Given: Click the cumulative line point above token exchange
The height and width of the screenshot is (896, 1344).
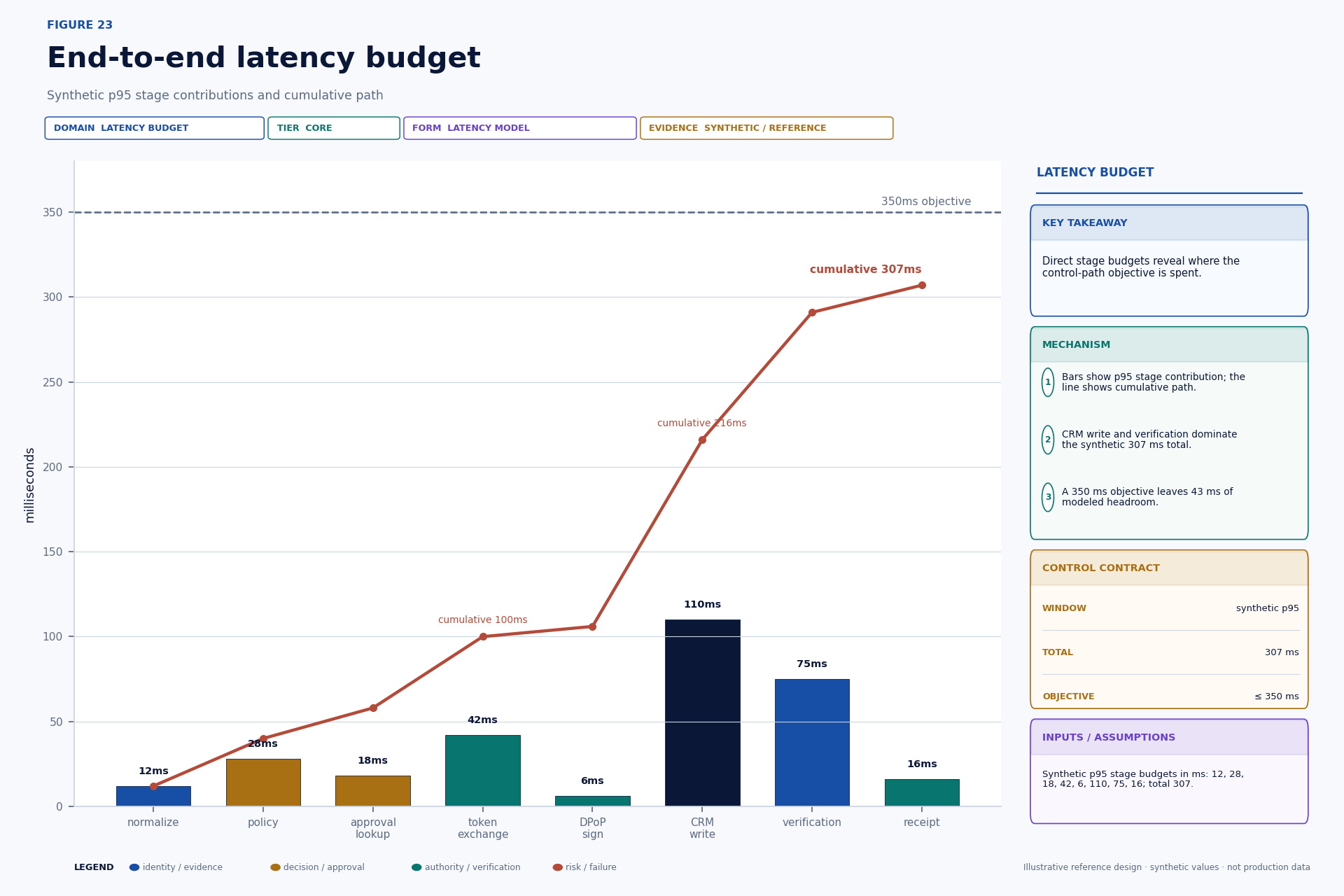Looking at the screenshot, I should [483, 636].
